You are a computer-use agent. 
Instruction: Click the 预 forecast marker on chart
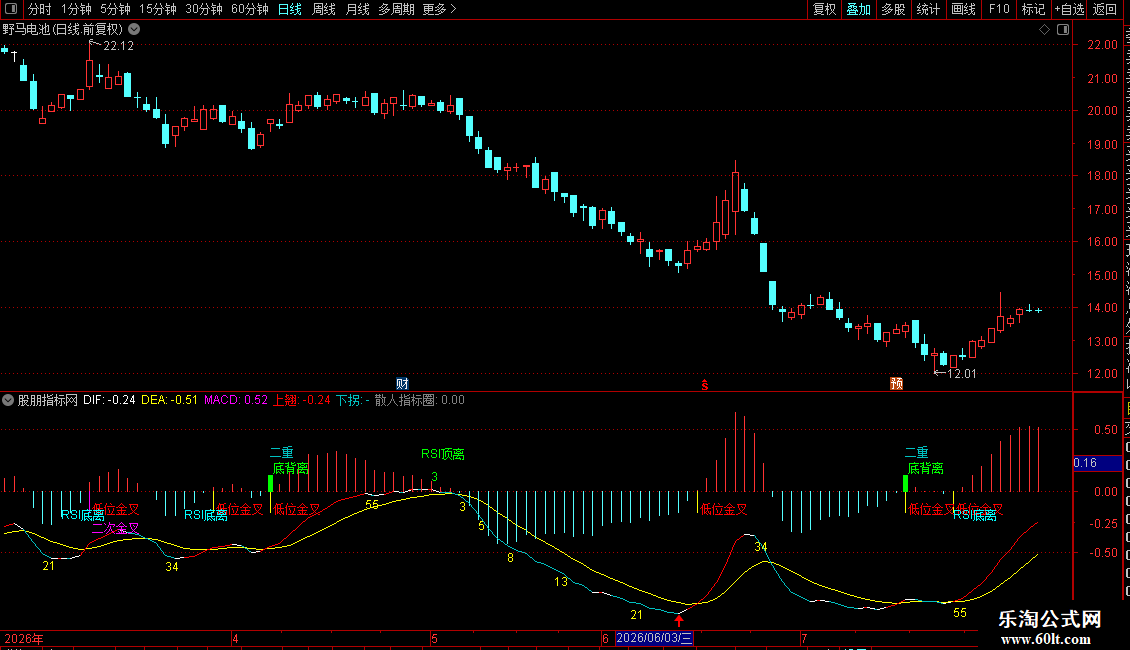pyautogui.click(x=897, y=383)
